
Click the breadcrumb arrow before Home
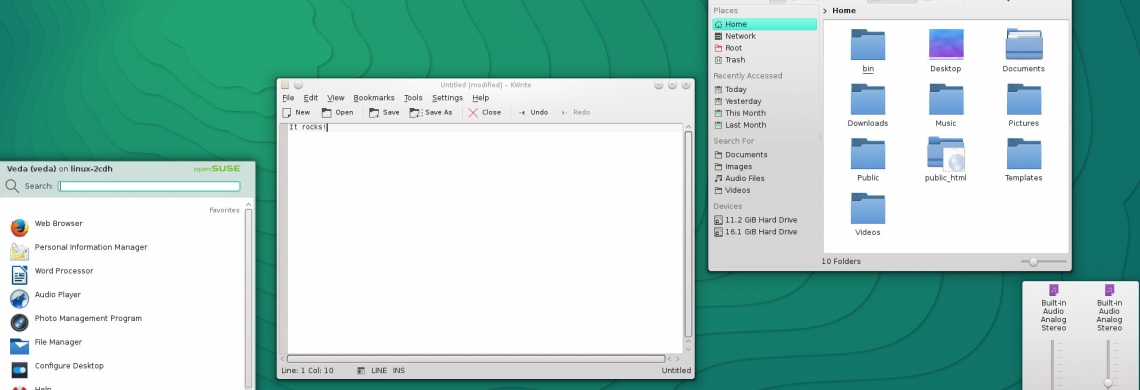point(825,11)
